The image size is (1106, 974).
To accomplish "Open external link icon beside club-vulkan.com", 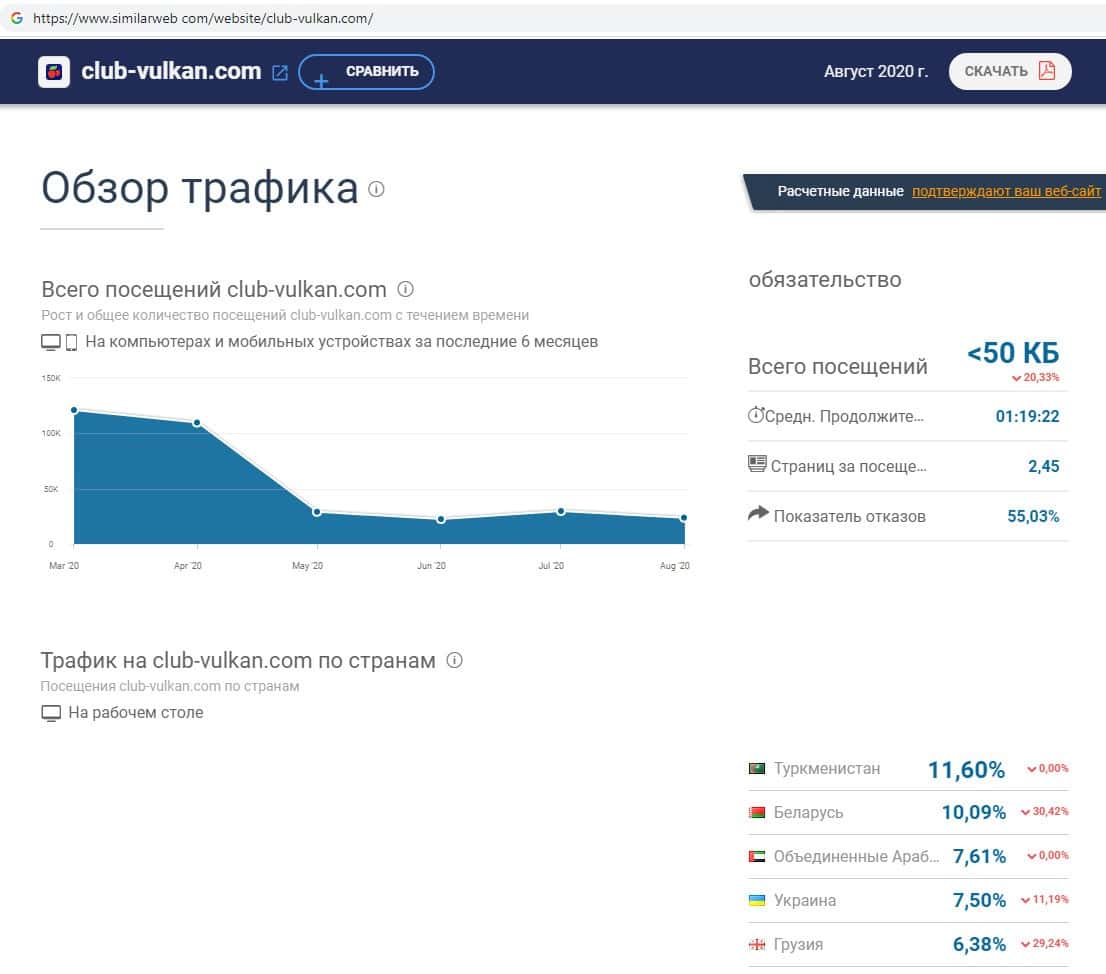I will click(x=280, y=72).
